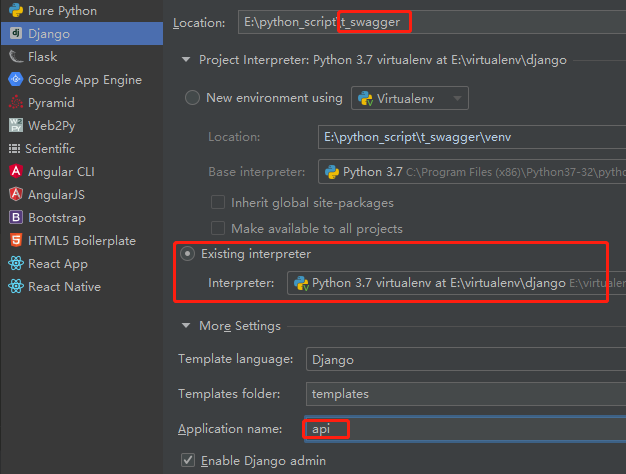The image size is (626, 474).
Task: Click the Bootstrap icon
Action: (16, 218)
